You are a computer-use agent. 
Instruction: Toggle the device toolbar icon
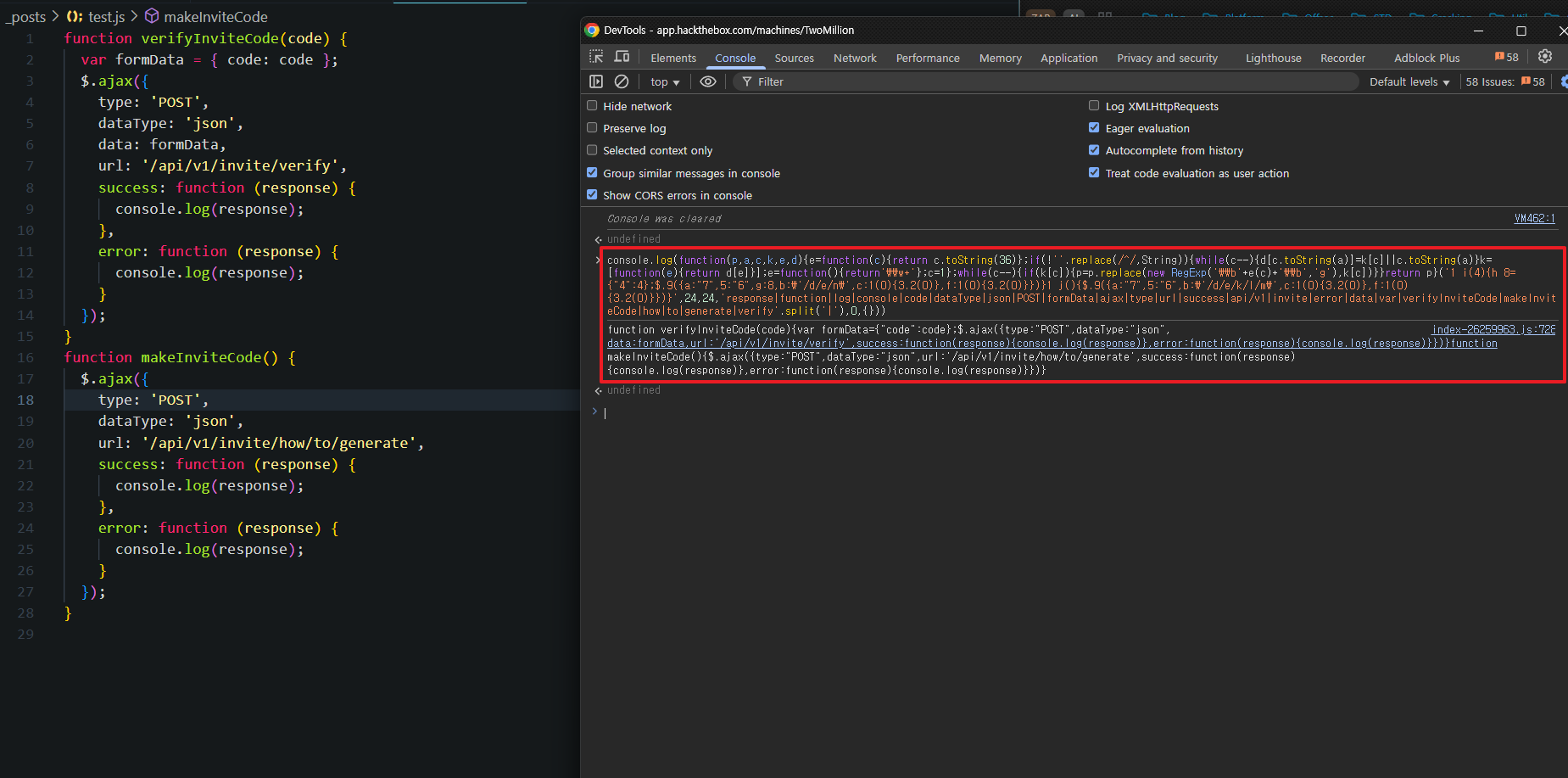622,57
